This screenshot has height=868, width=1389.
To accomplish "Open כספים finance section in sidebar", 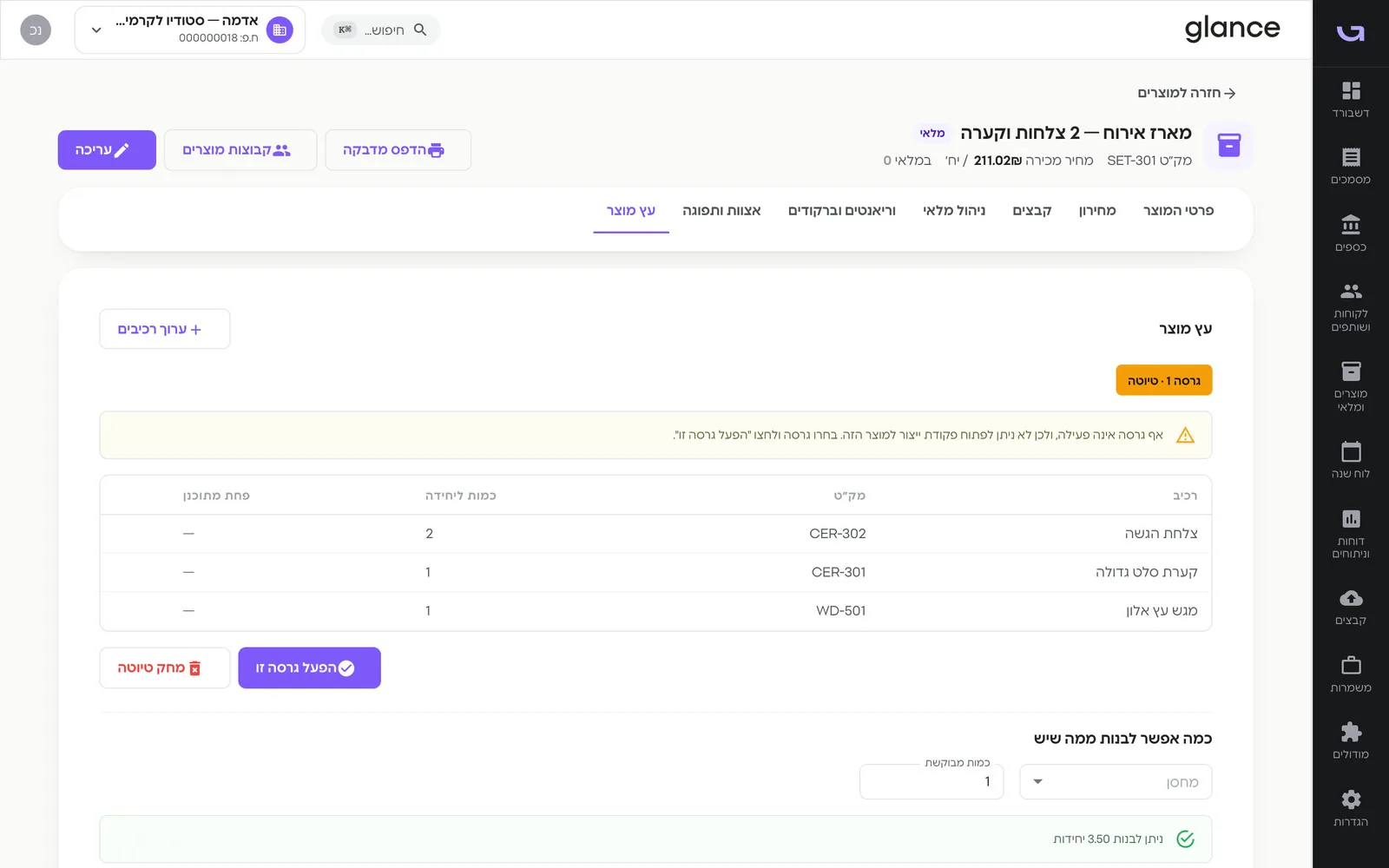I will (x=1350, y=233).
